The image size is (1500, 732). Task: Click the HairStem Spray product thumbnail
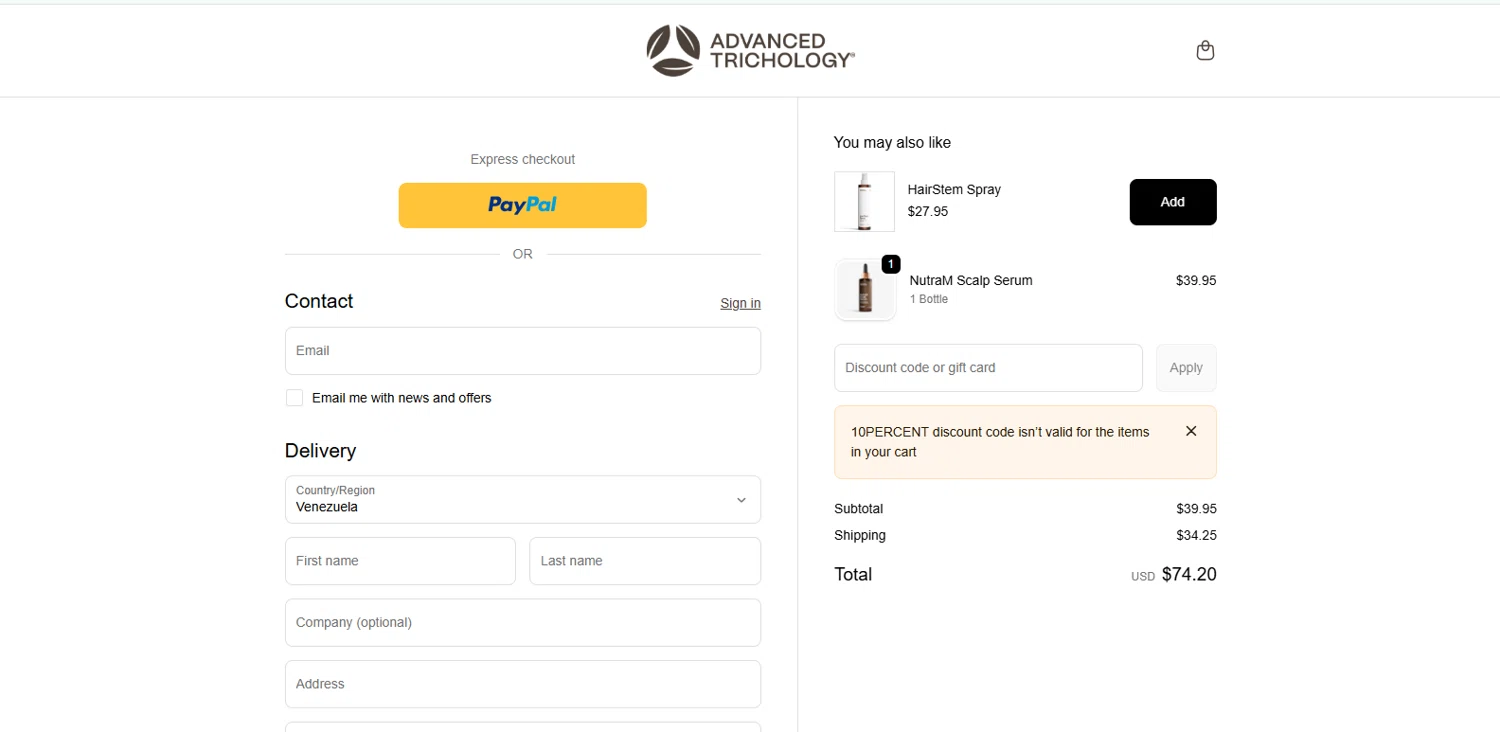[864, 201]
